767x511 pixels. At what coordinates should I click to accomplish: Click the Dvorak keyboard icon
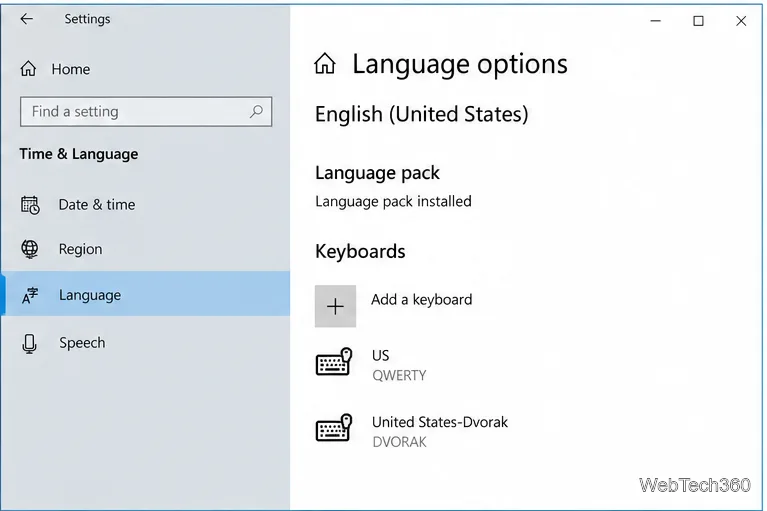tap(334, 428)
